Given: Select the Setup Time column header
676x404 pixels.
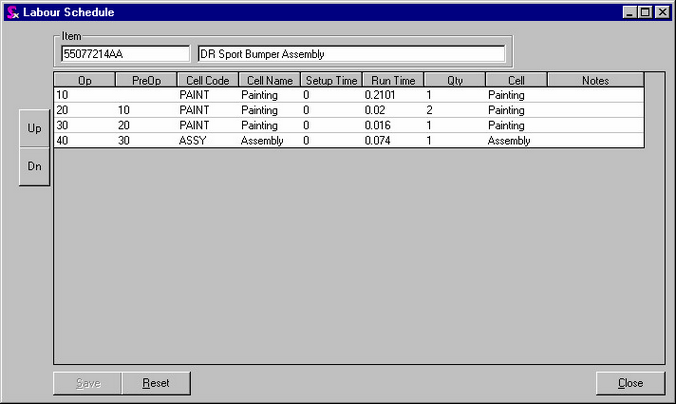Looking at the screenshot, I should point(331,80).
